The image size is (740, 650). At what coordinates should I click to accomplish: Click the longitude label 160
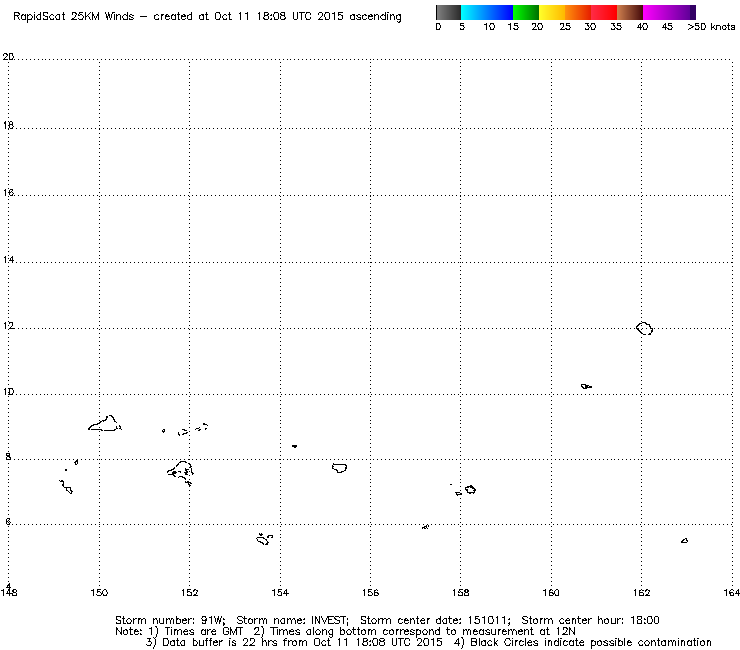click(551, 592)
